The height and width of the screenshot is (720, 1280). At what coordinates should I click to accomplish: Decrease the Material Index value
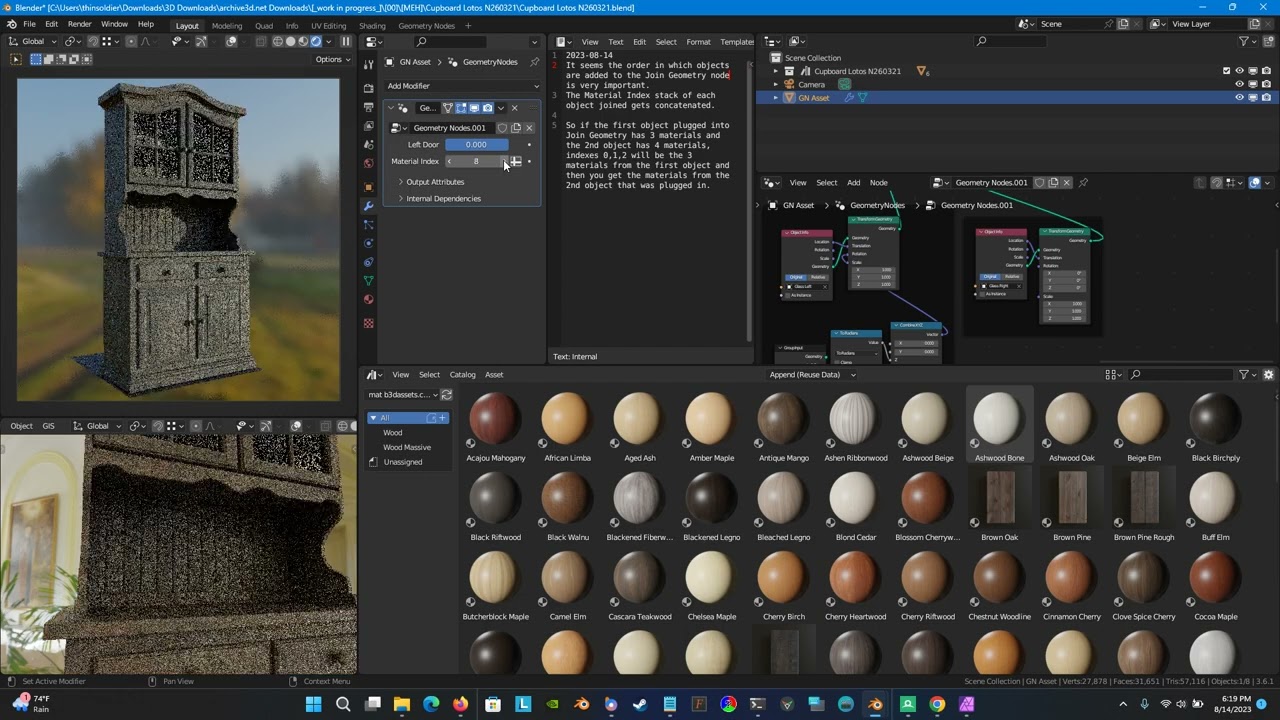point(450,162)
